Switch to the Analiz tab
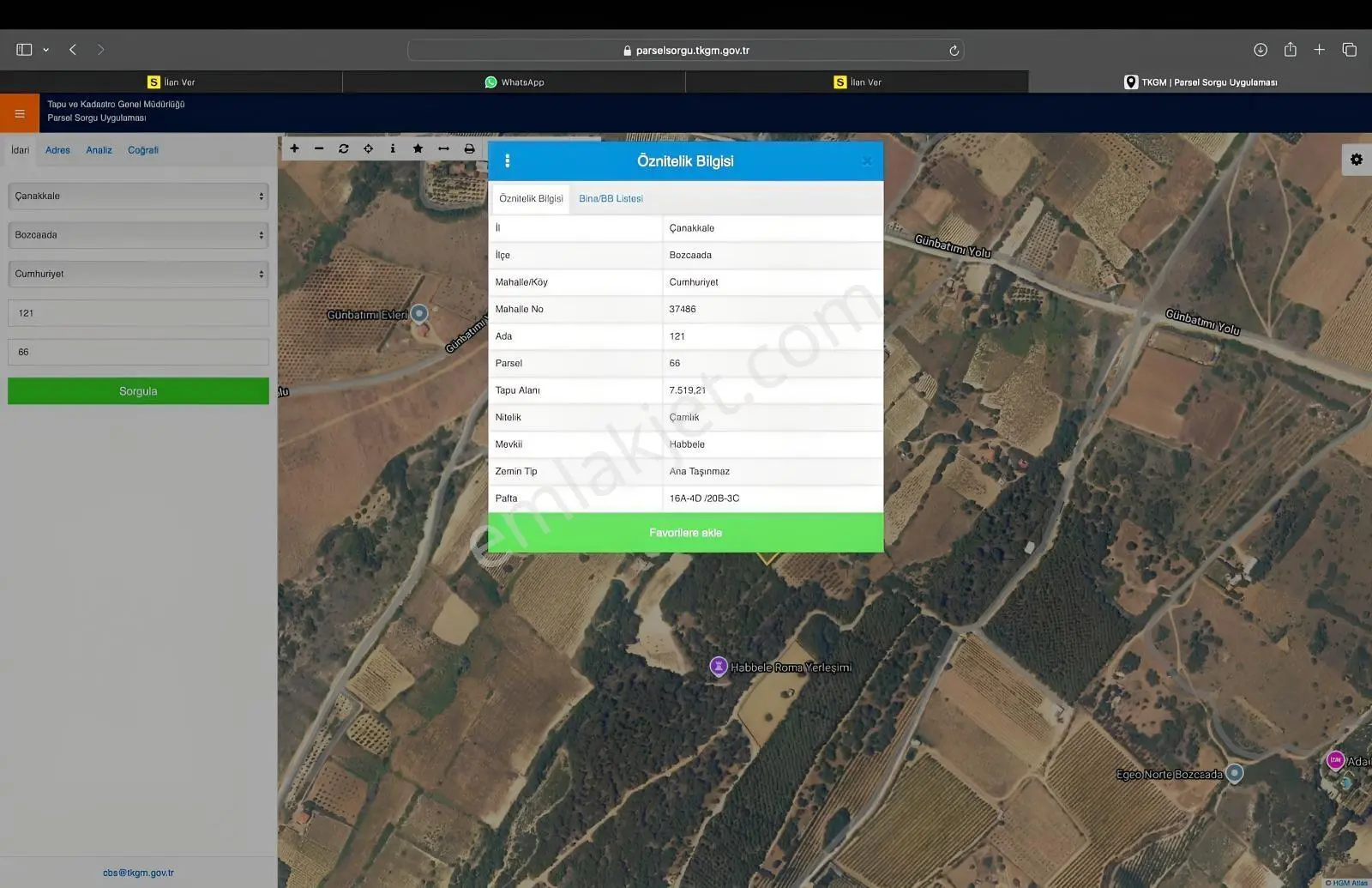1372x888 pixels. pos(99,150)
